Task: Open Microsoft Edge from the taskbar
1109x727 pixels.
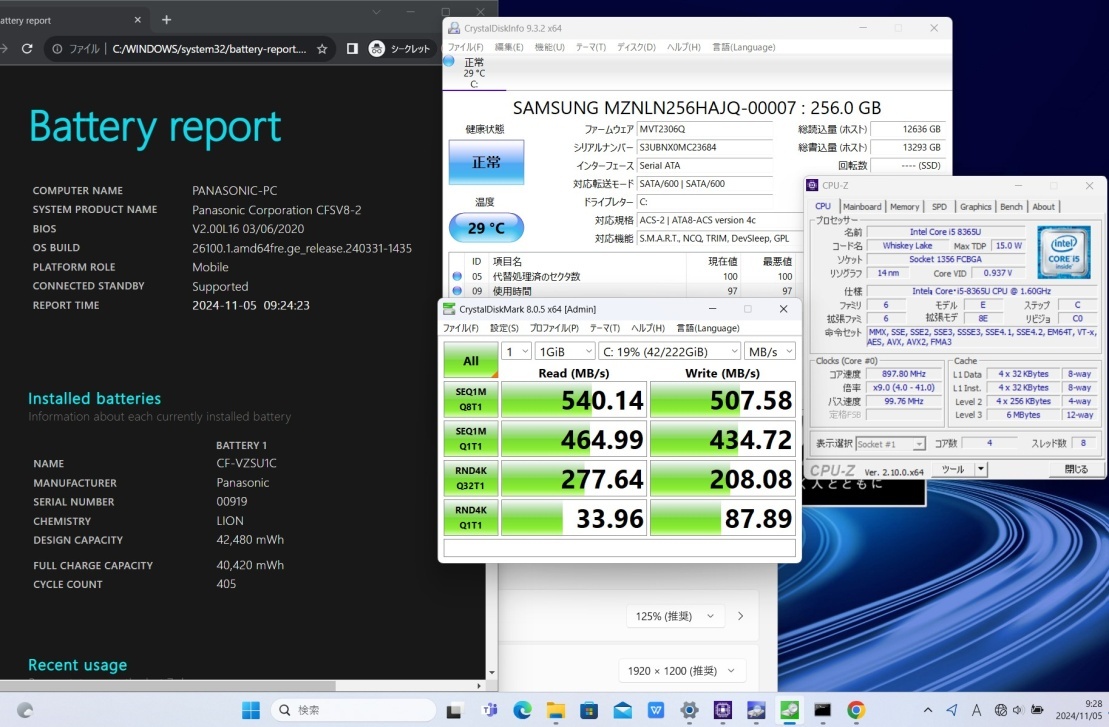Action: tap(522, 710)
